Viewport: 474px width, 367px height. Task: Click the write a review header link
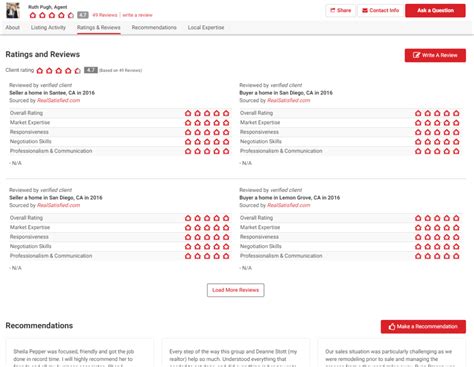[x=137, y=15]
